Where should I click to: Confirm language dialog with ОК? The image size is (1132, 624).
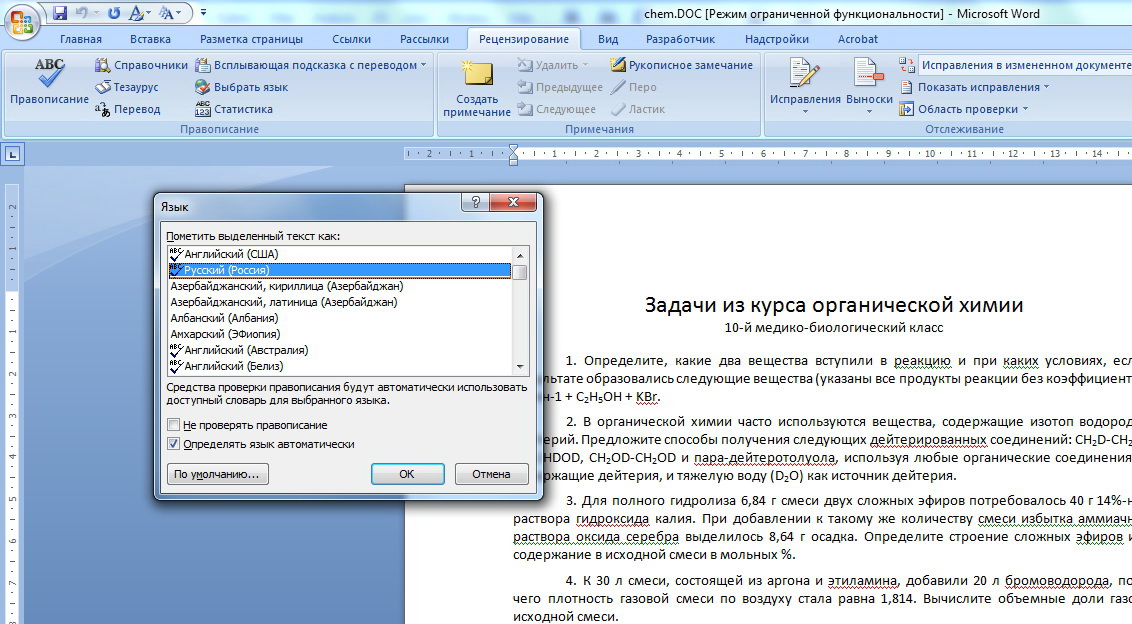[x=407, y=474]
